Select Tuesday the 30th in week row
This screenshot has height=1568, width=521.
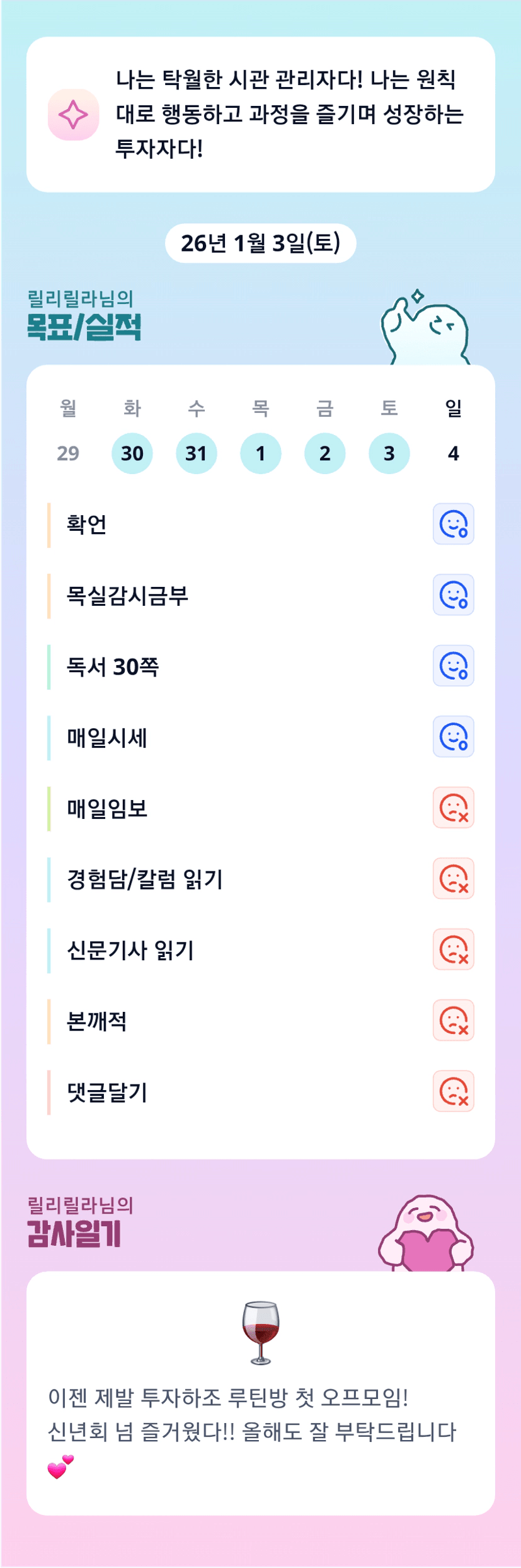[x=132, y=453]
